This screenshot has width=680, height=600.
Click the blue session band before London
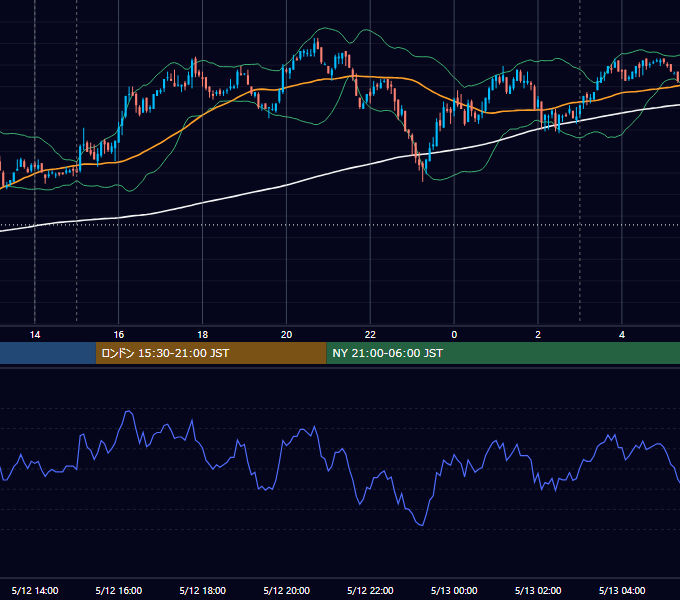[x=48, y=353]
